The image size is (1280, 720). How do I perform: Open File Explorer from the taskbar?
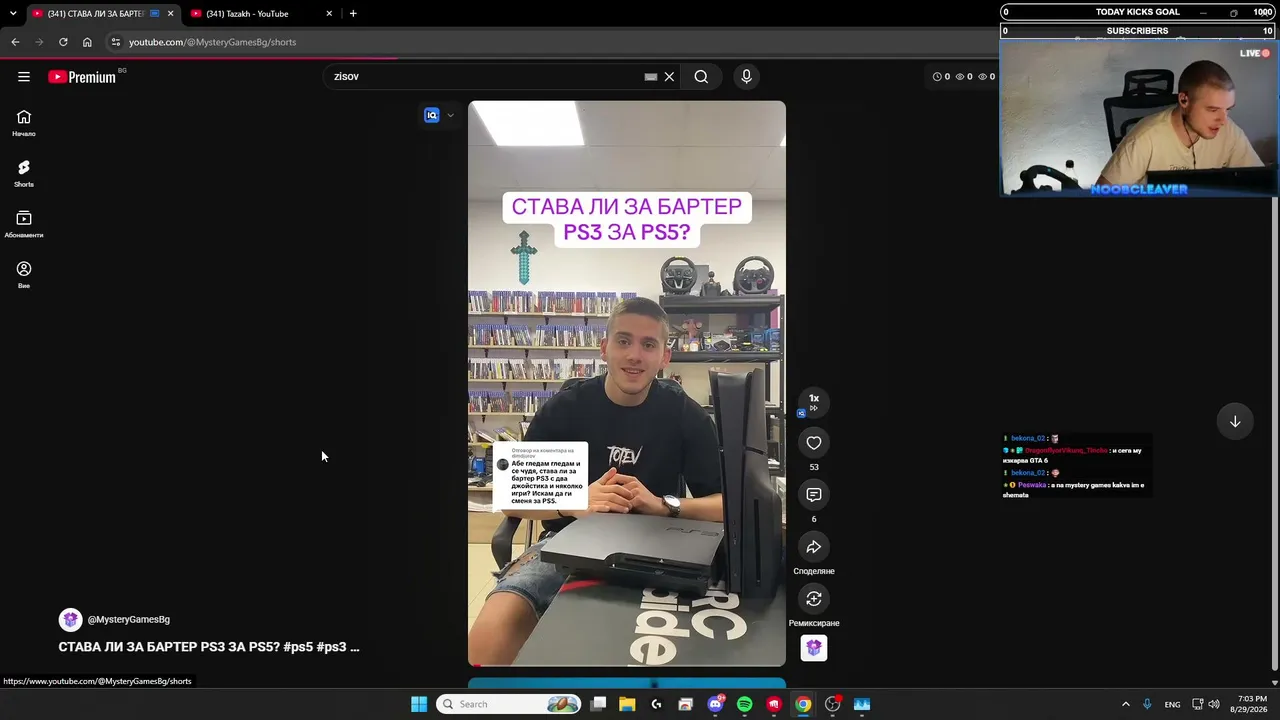[627, 704]
